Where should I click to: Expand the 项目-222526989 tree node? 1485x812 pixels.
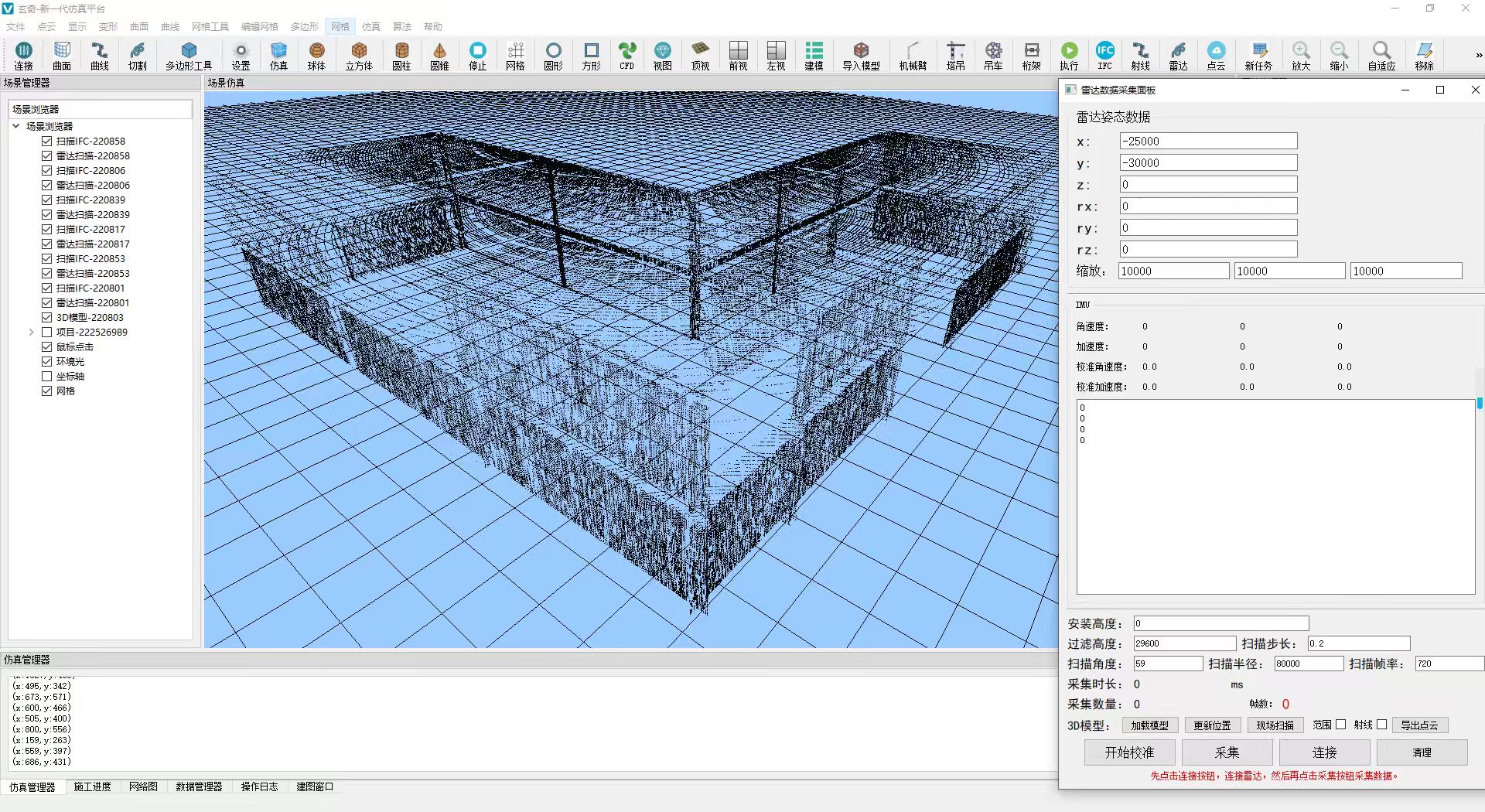pos(31,333)
